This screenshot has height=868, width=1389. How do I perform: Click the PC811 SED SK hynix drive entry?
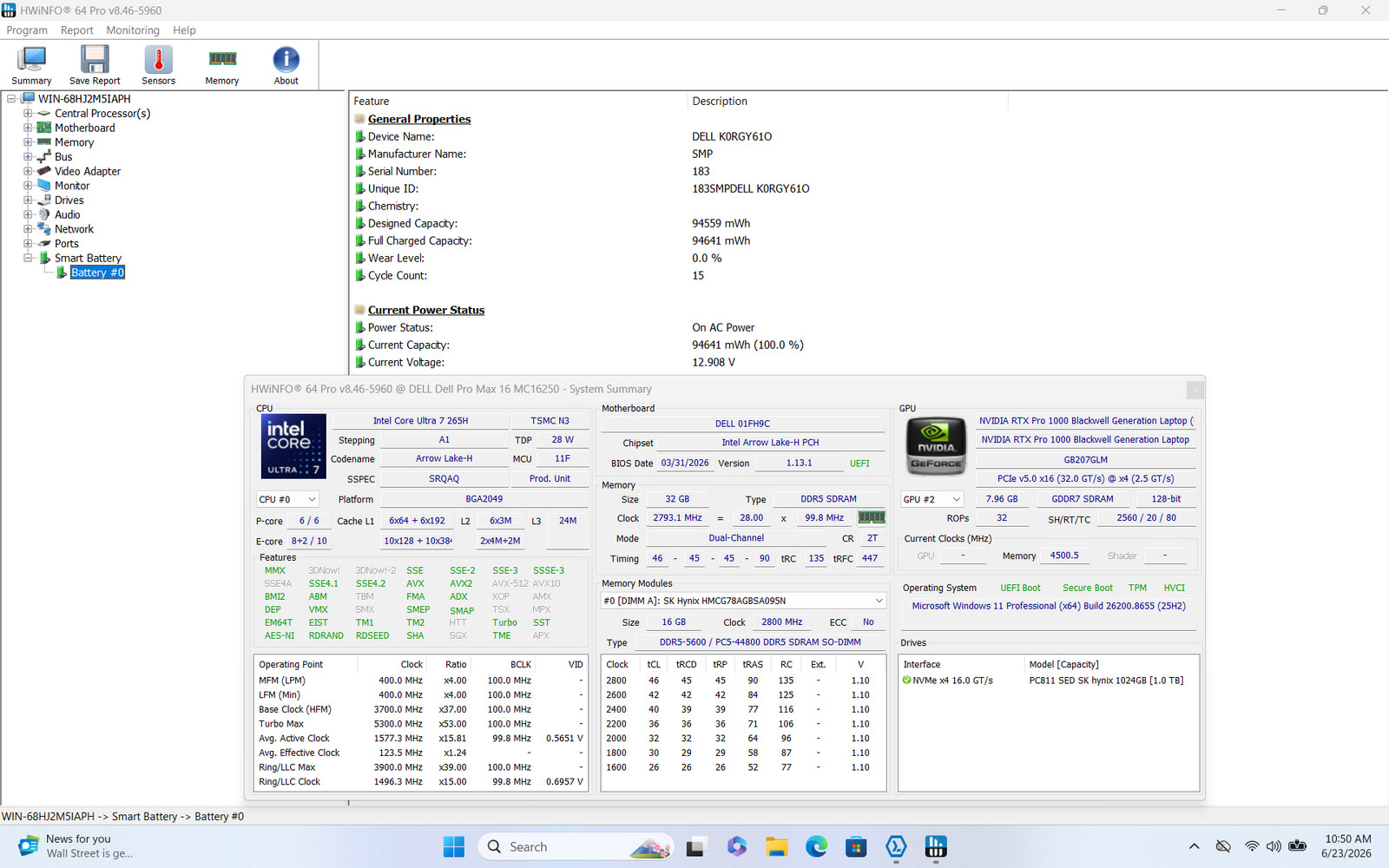[1106, 681]
